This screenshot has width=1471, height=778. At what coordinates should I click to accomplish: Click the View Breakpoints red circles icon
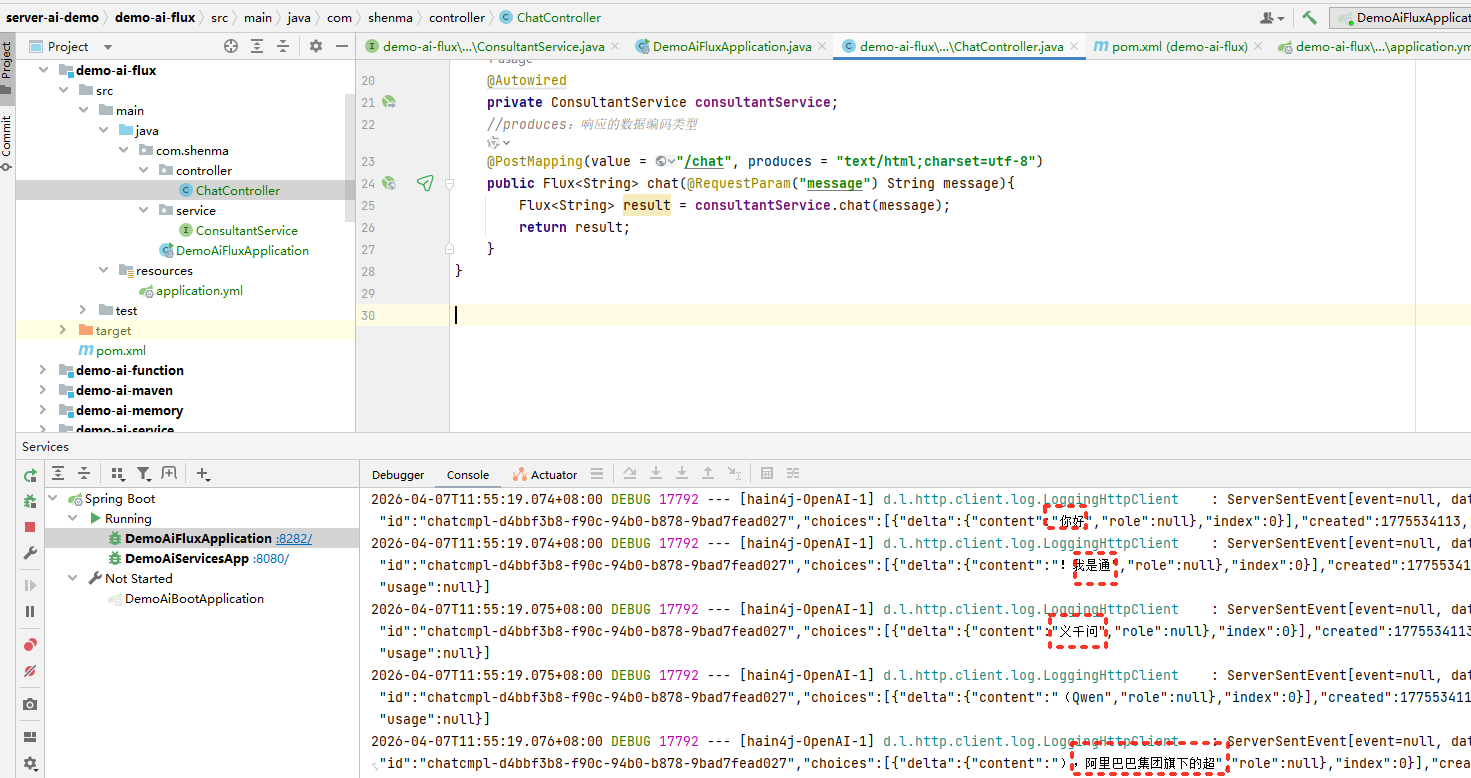pyautogui.click(x=30, y=645)
